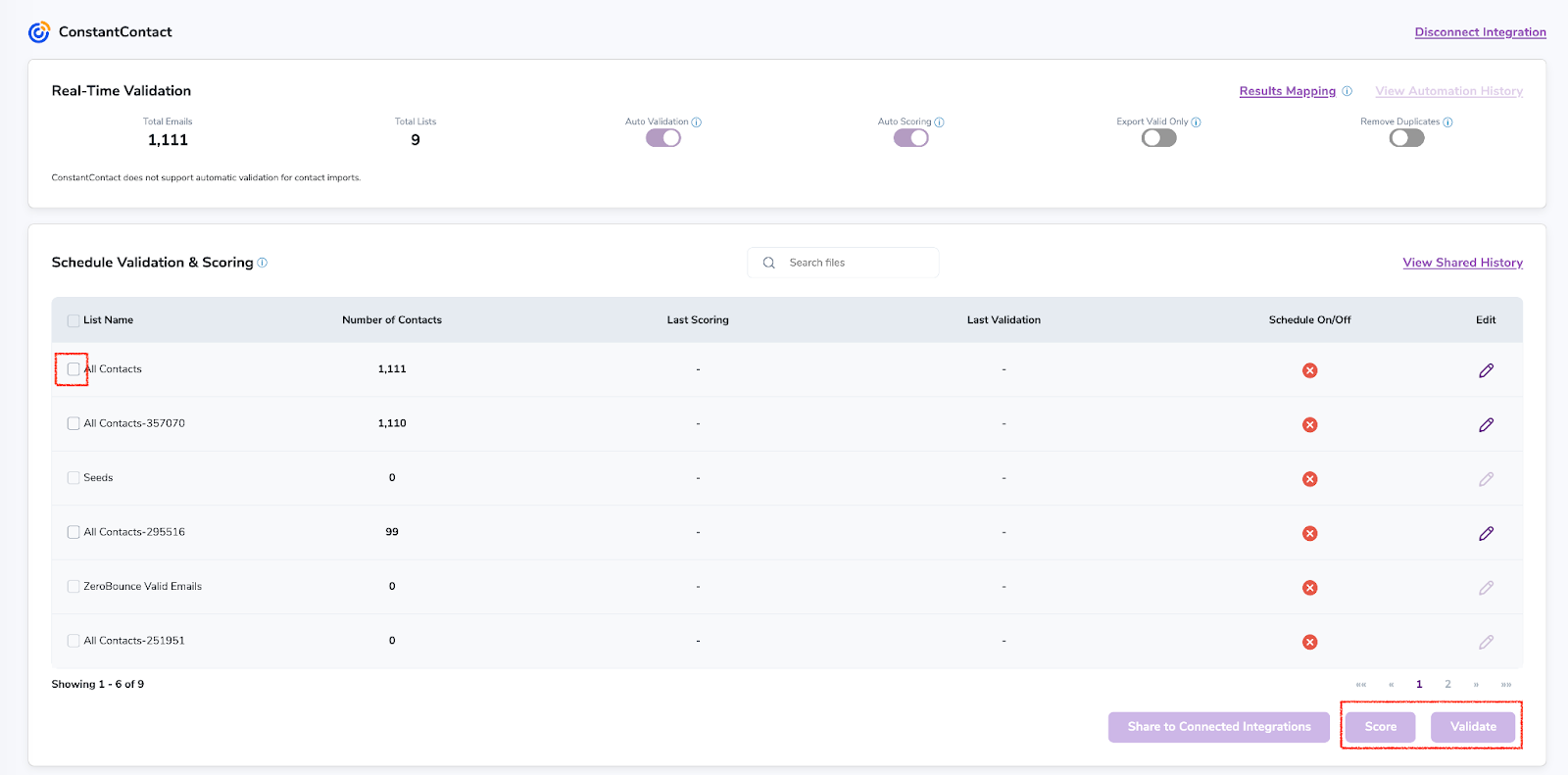Image resolution: width=1568 pixels, height=775 pixels.
Task: Click the Auto Validation info icon
Action: tap(697, 122)
